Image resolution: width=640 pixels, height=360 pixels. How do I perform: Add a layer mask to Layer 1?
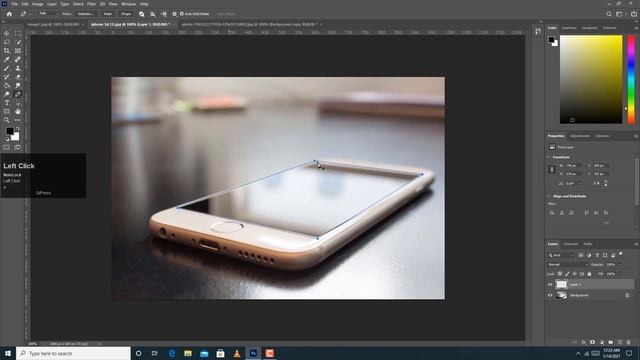coord(593,342)
